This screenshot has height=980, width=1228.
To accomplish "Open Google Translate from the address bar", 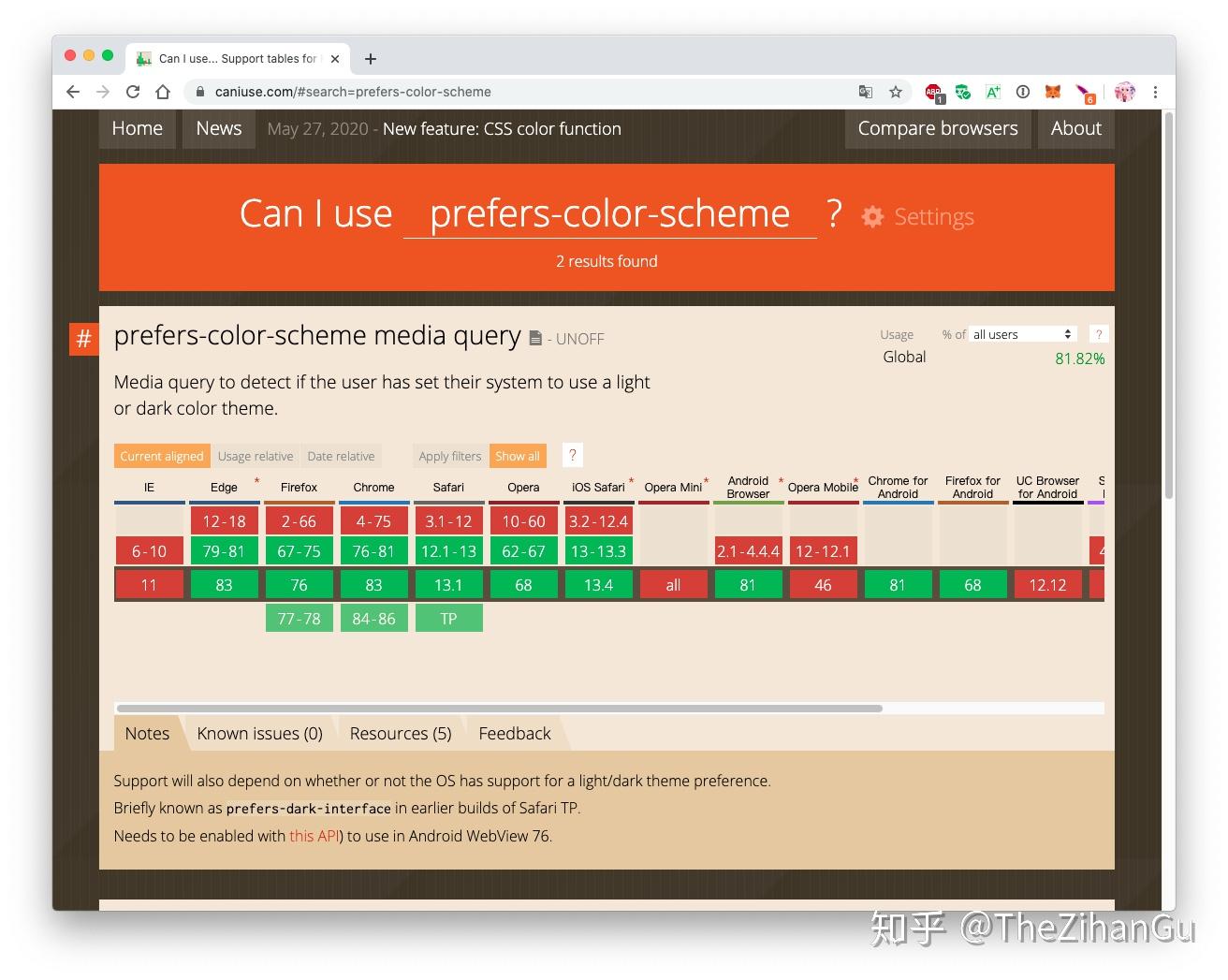I will [866, 92].
